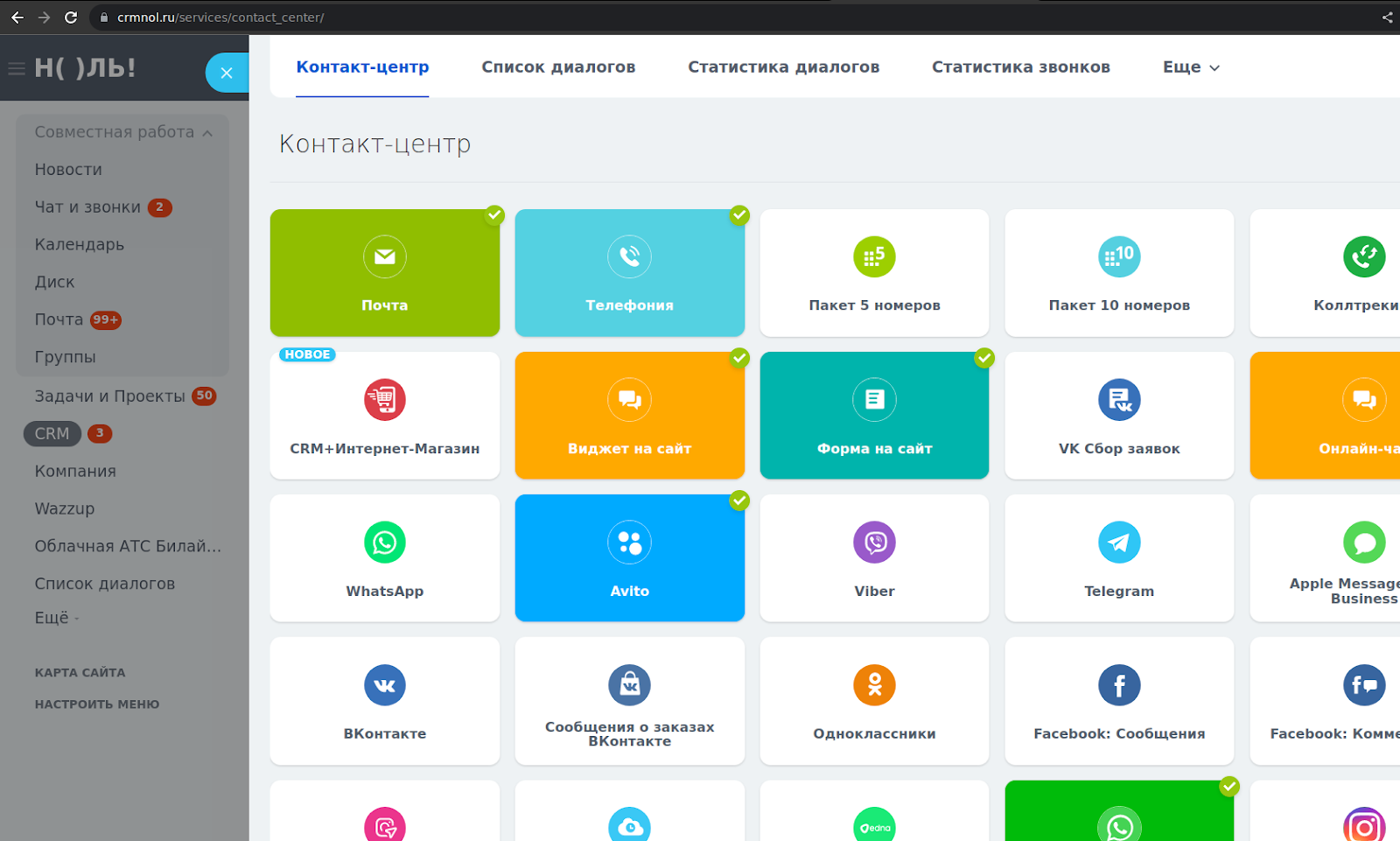This screenshot has height=841, width=1400.
Task: Click the VK Сбор заявок icon
Action: [x=1119, y=400]
